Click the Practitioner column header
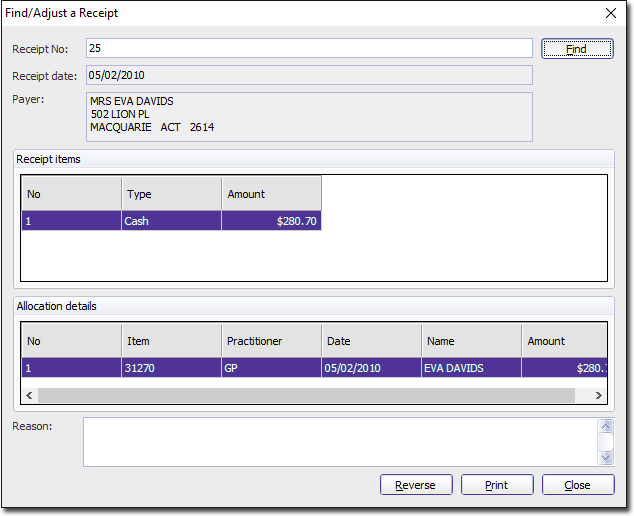Image resolution: width=634 pixels, height=516 pixels. pyautogui.click(x=271, y=341)
